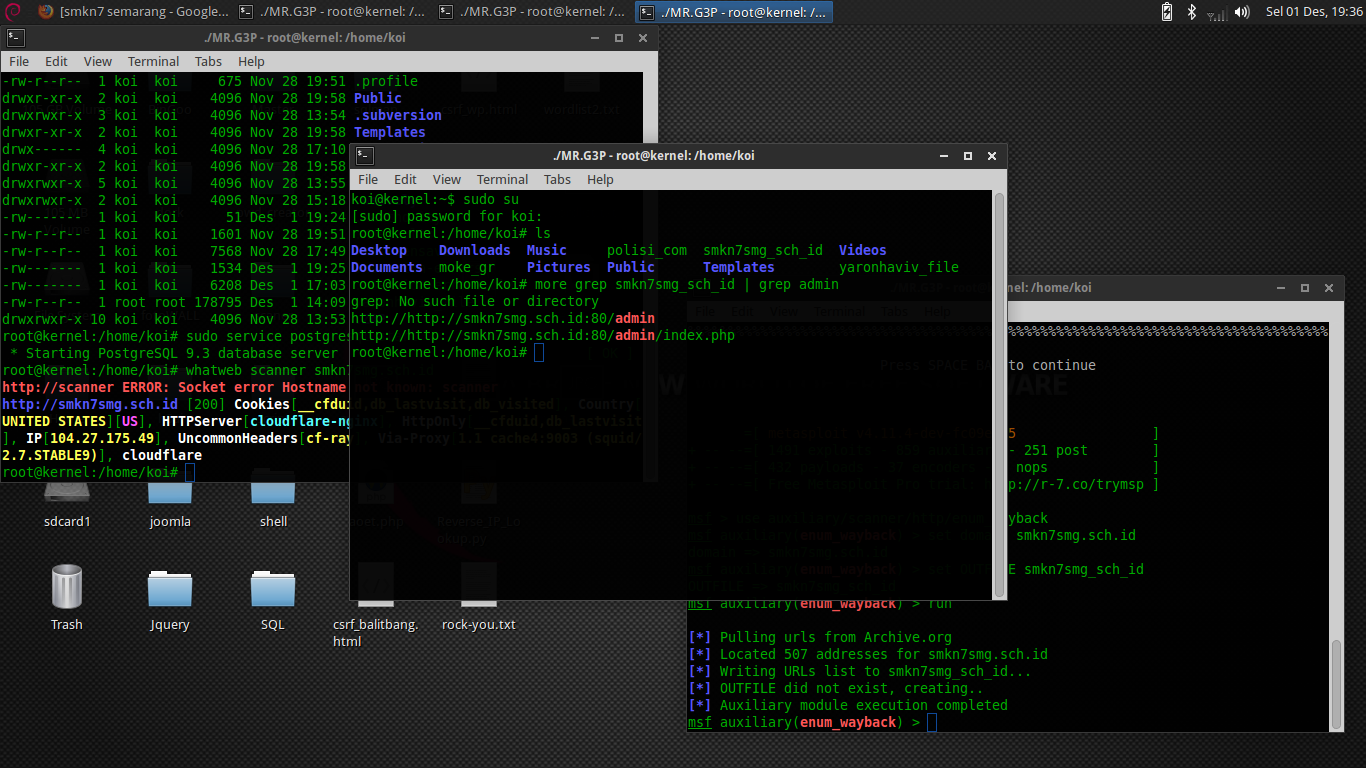Open the Debian applications menu logo
Screen dimensions: 1366x768
12,12
